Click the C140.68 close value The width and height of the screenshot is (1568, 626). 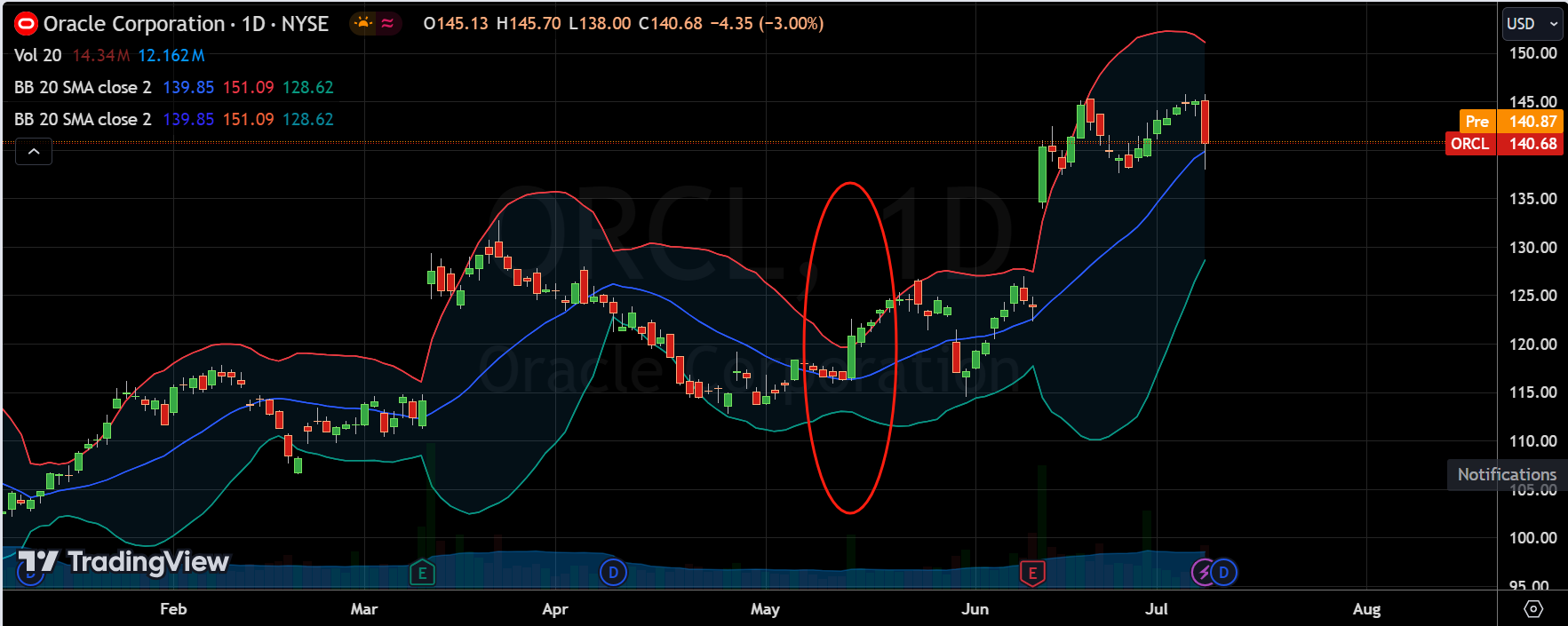coord(671,23)
